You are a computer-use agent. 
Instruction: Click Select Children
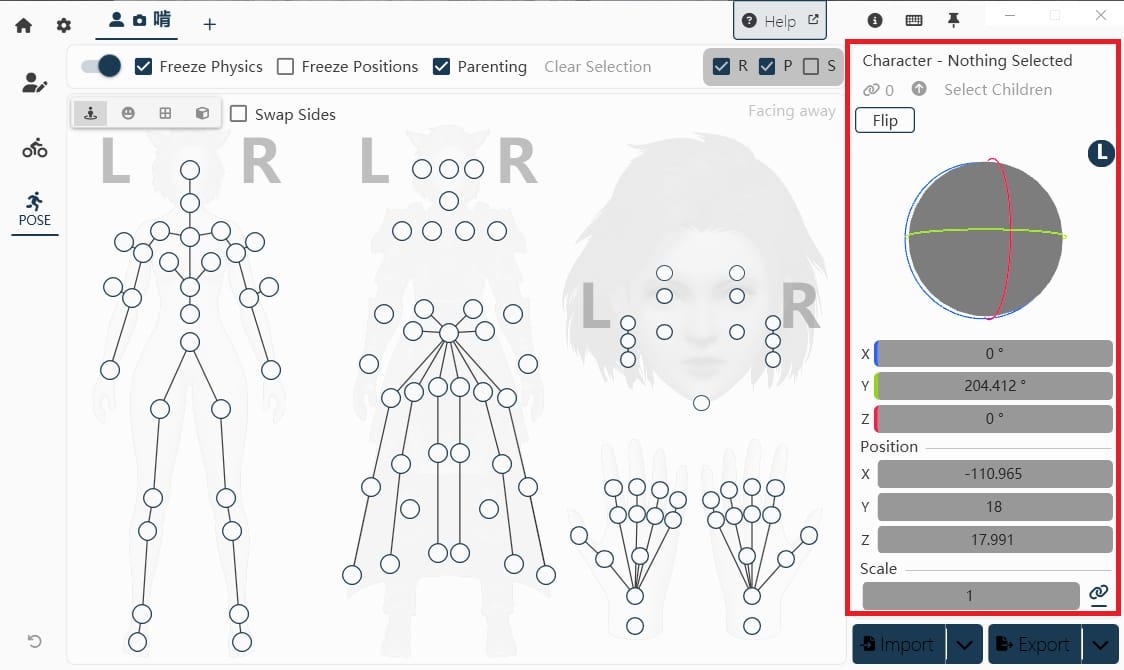(998, 90)
